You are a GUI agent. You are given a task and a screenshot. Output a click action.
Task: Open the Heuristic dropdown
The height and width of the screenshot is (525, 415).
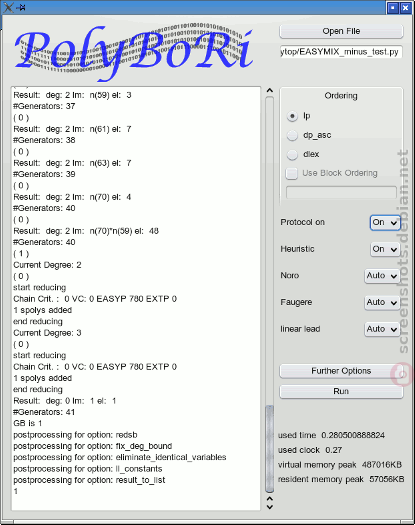[x=385, y=249]
